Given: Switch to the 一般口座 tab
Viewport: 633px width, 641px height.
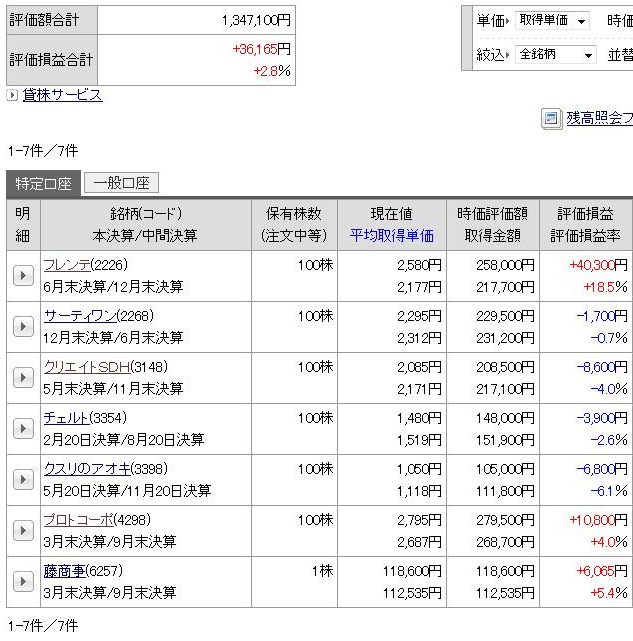Looking at the screenshot, I should coord(121,183).
